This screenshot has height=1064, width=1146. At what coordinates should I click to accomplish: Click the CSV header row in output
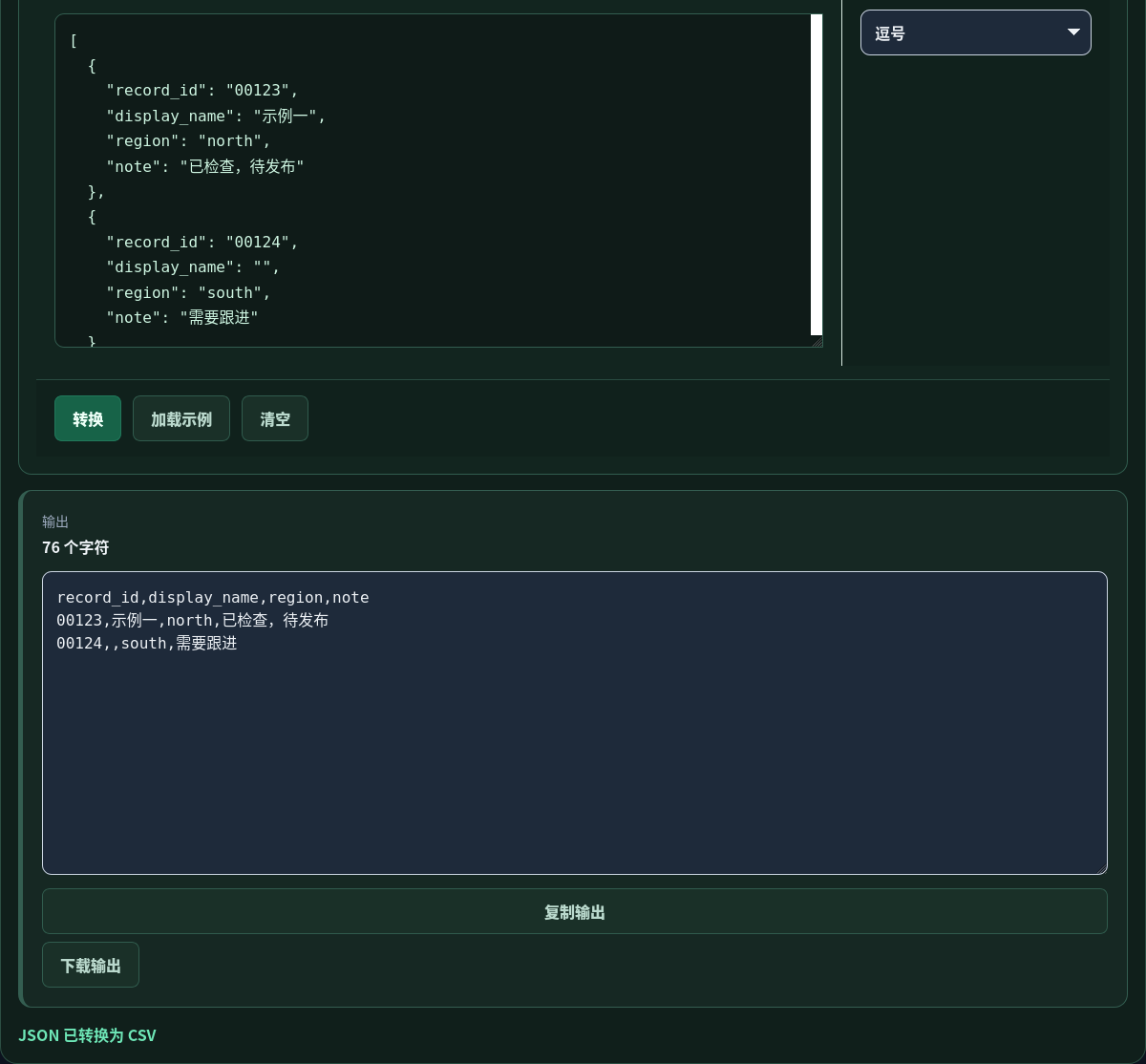click(213, 597)
